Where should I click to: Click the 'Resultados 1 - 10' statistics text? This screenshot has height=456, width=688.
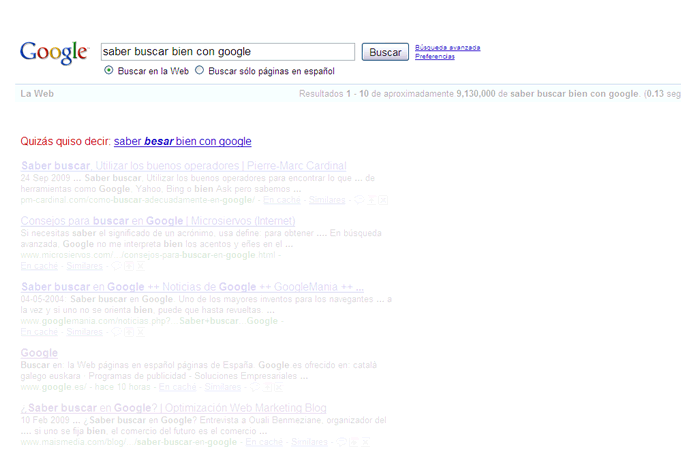(490, 94)
